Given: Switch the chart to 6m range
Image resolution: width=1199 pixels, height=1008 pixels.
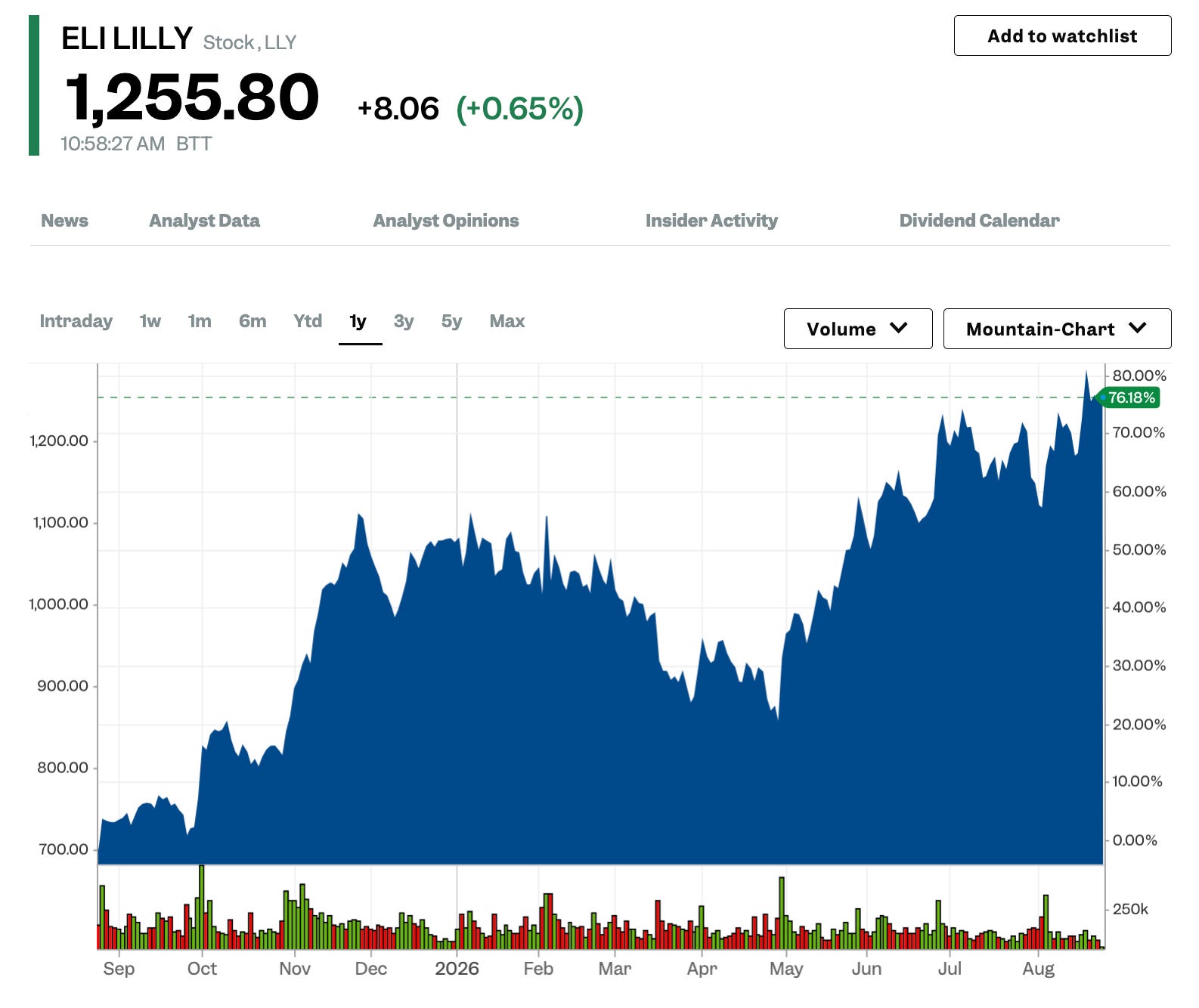Looking at the screenshot, I should tap(253, 321).
